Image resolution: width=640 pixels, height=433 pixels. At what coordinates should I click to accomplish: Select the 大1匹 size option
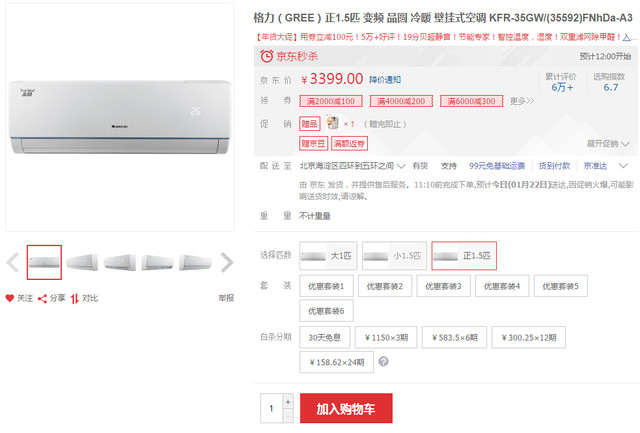[329, 256]
